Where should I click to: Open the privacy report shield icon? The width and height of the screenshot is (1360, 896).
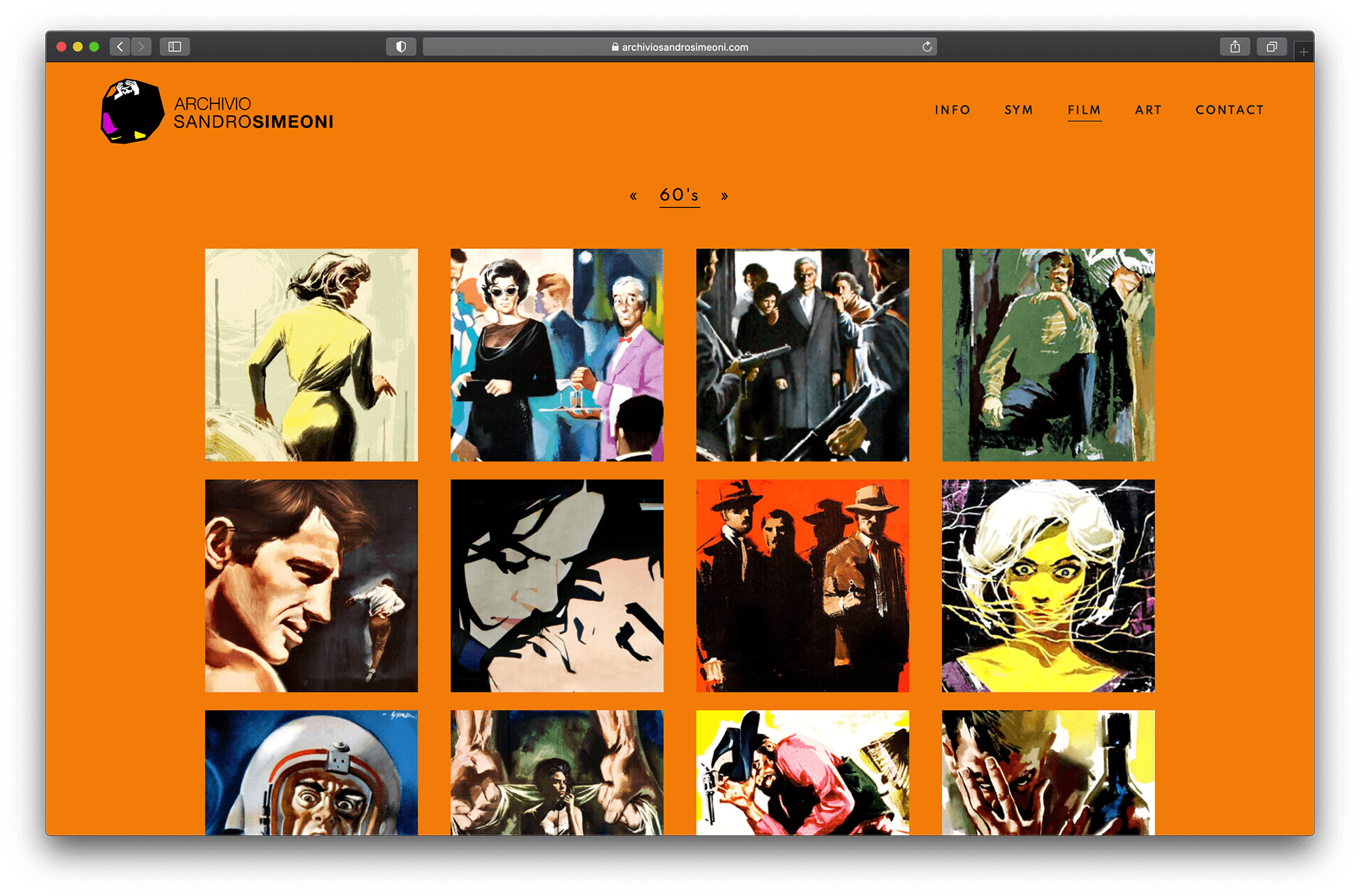click(x=401, y=47)
